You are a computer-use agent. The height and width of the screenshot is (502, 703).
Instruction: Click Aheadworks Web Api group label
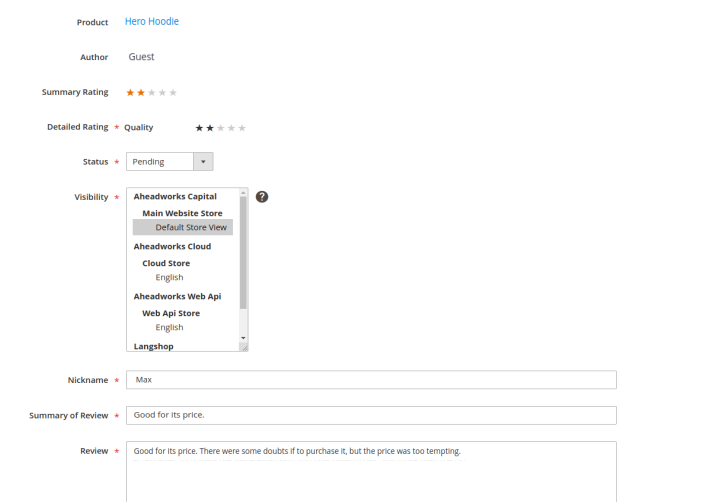pos(177,296)
